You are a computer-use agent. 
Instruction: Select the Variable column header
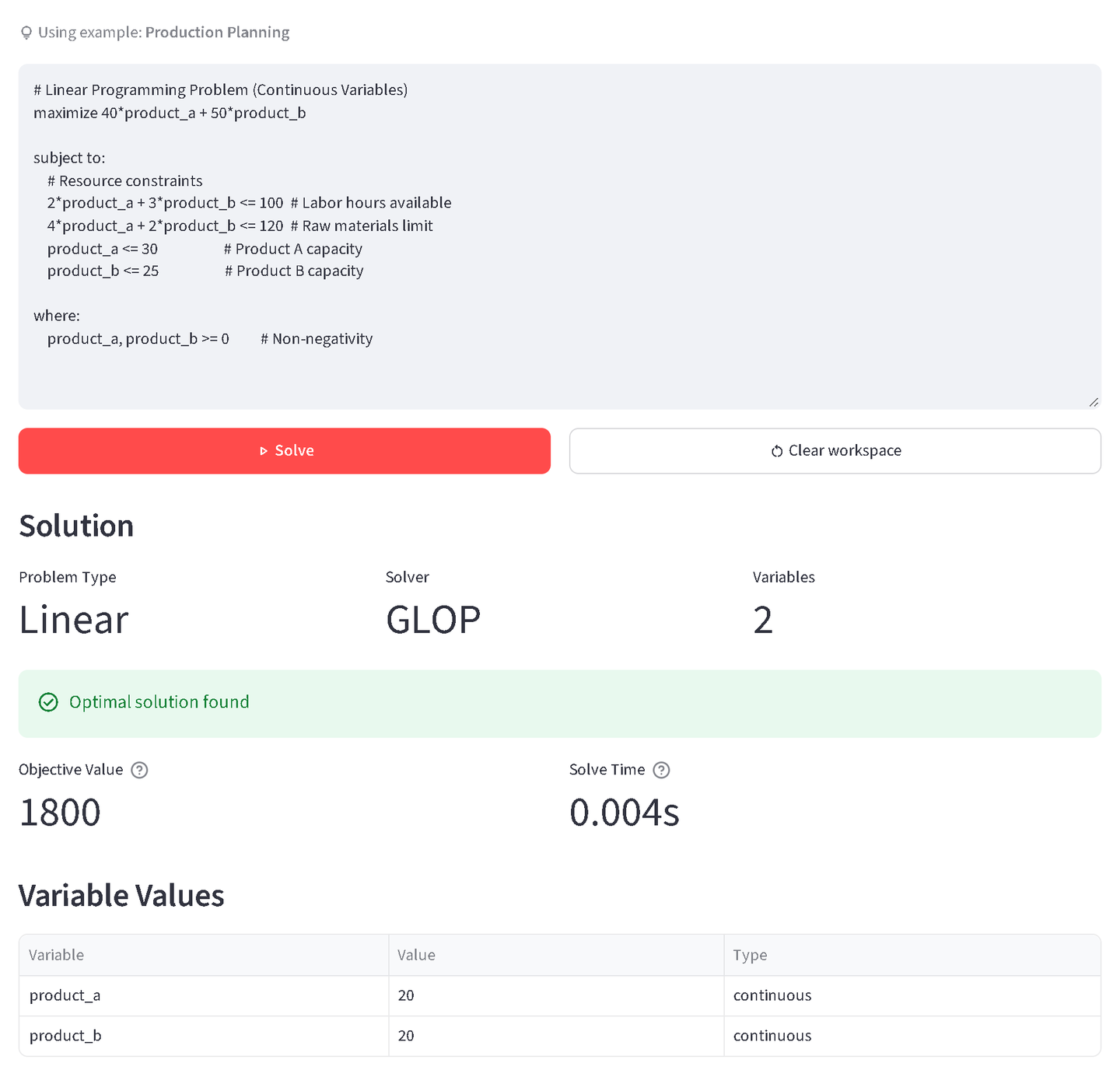(204, 955)
